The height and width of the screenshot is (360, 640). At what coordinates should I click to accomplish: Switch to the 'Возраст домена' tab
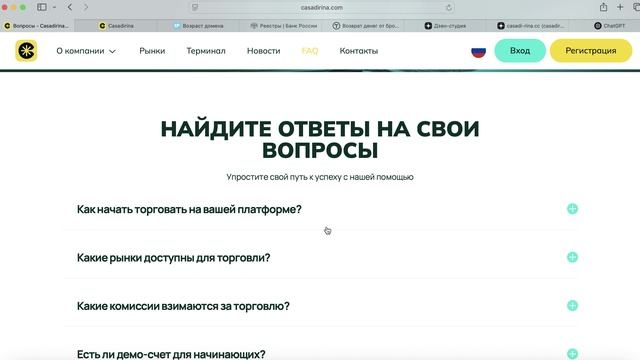[x=198, y=26]
